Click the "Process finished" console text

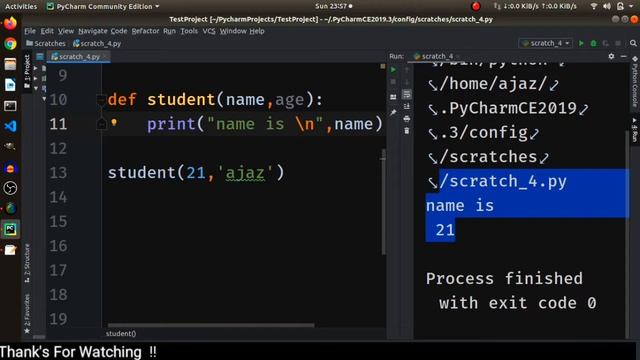504,279
